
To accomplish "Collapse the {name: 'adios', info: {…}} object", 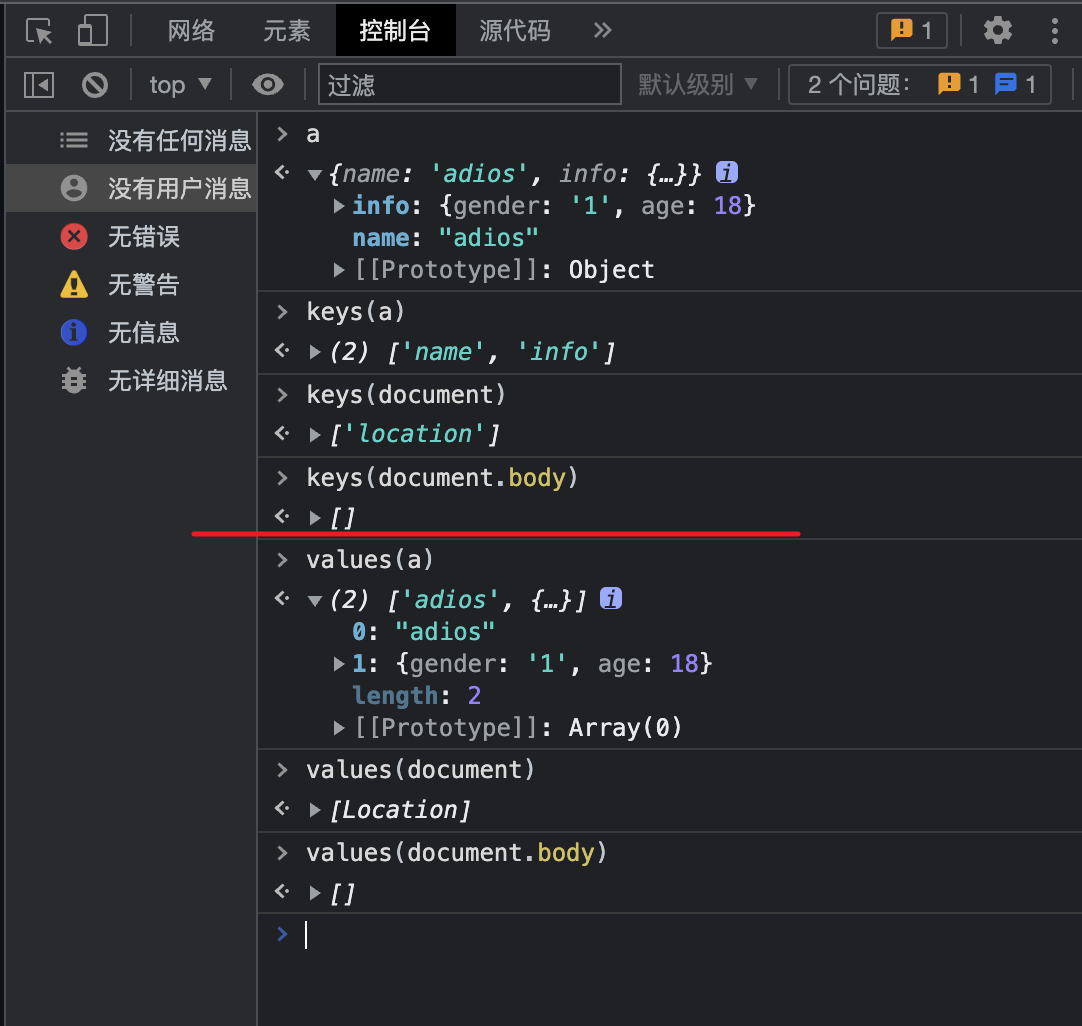I will [315, 175].
